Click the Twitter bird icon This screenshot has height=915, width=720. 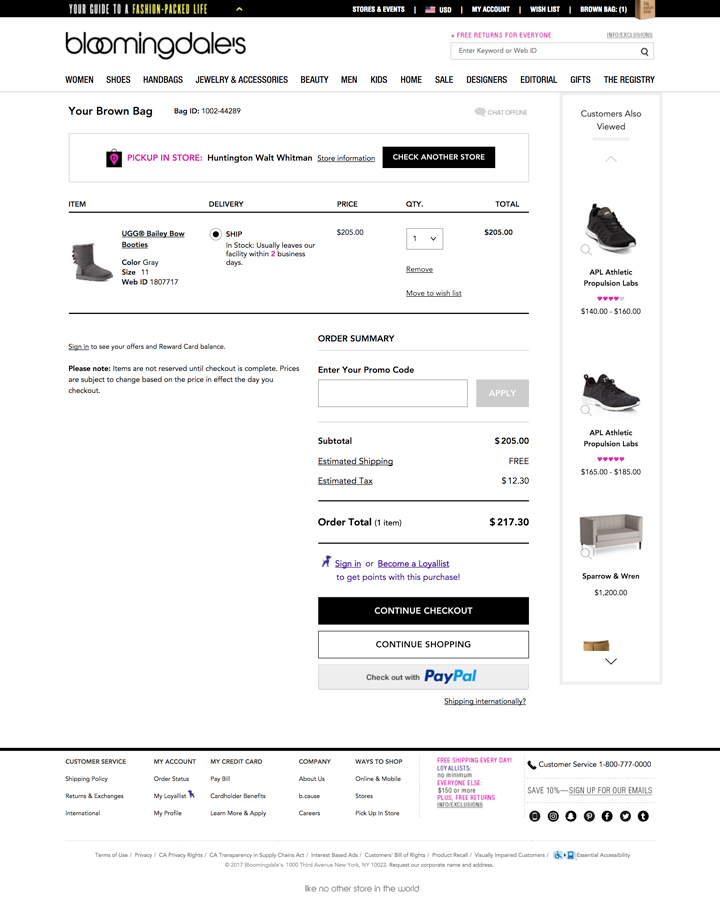coord(625,816)
